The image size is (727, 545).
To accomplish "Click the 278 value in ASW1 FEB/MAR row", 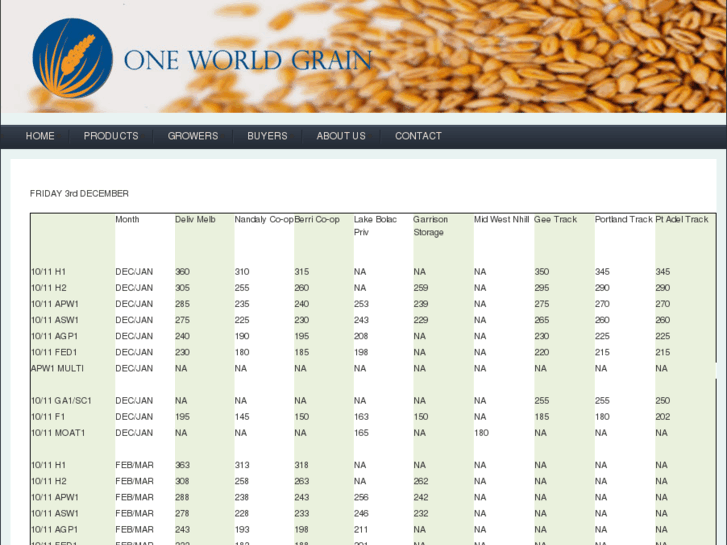I will click(182, 513).
